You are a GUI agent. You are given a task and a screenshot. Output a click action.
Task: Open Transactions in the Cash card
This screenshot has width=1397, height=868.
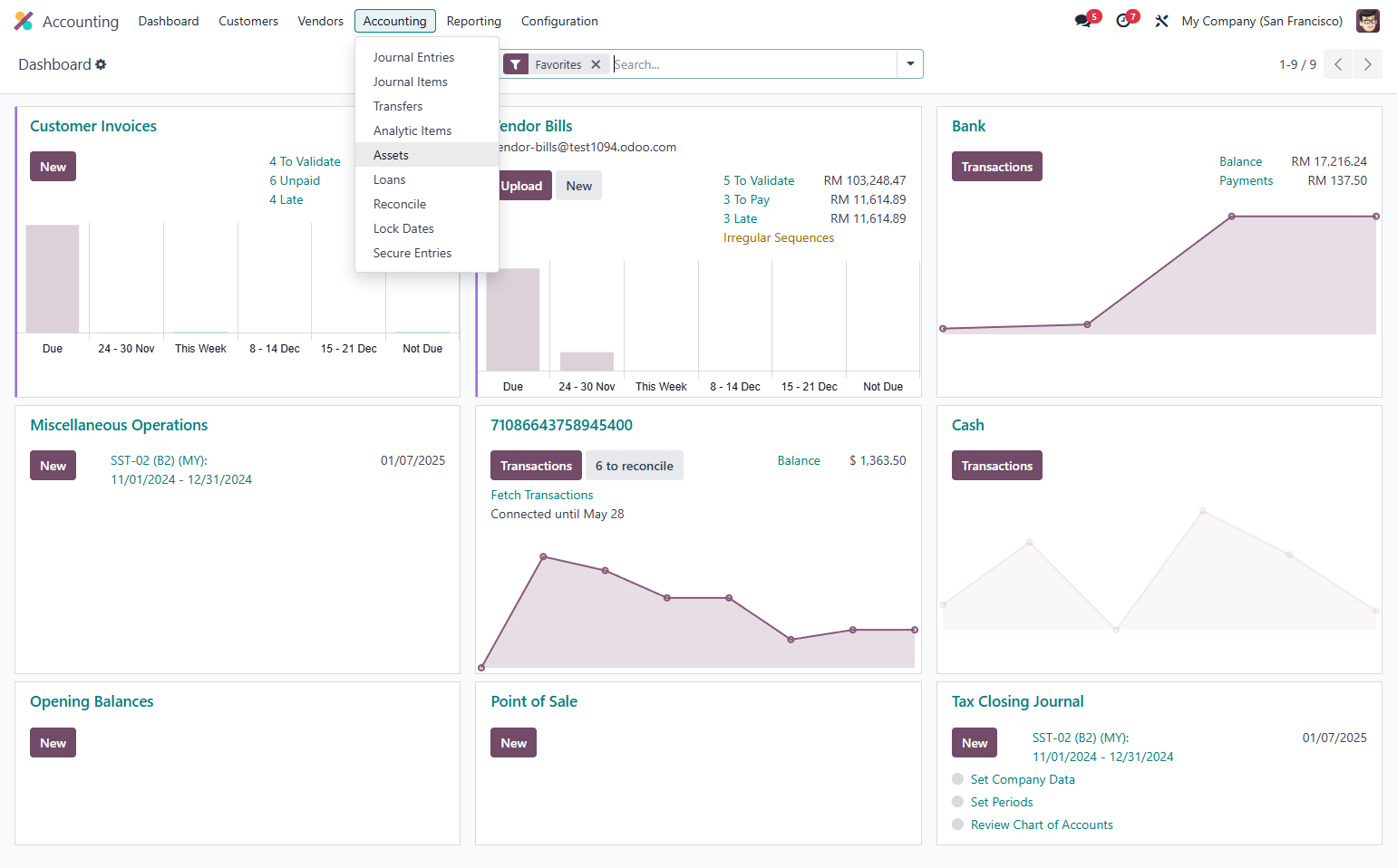coord(997,466)
